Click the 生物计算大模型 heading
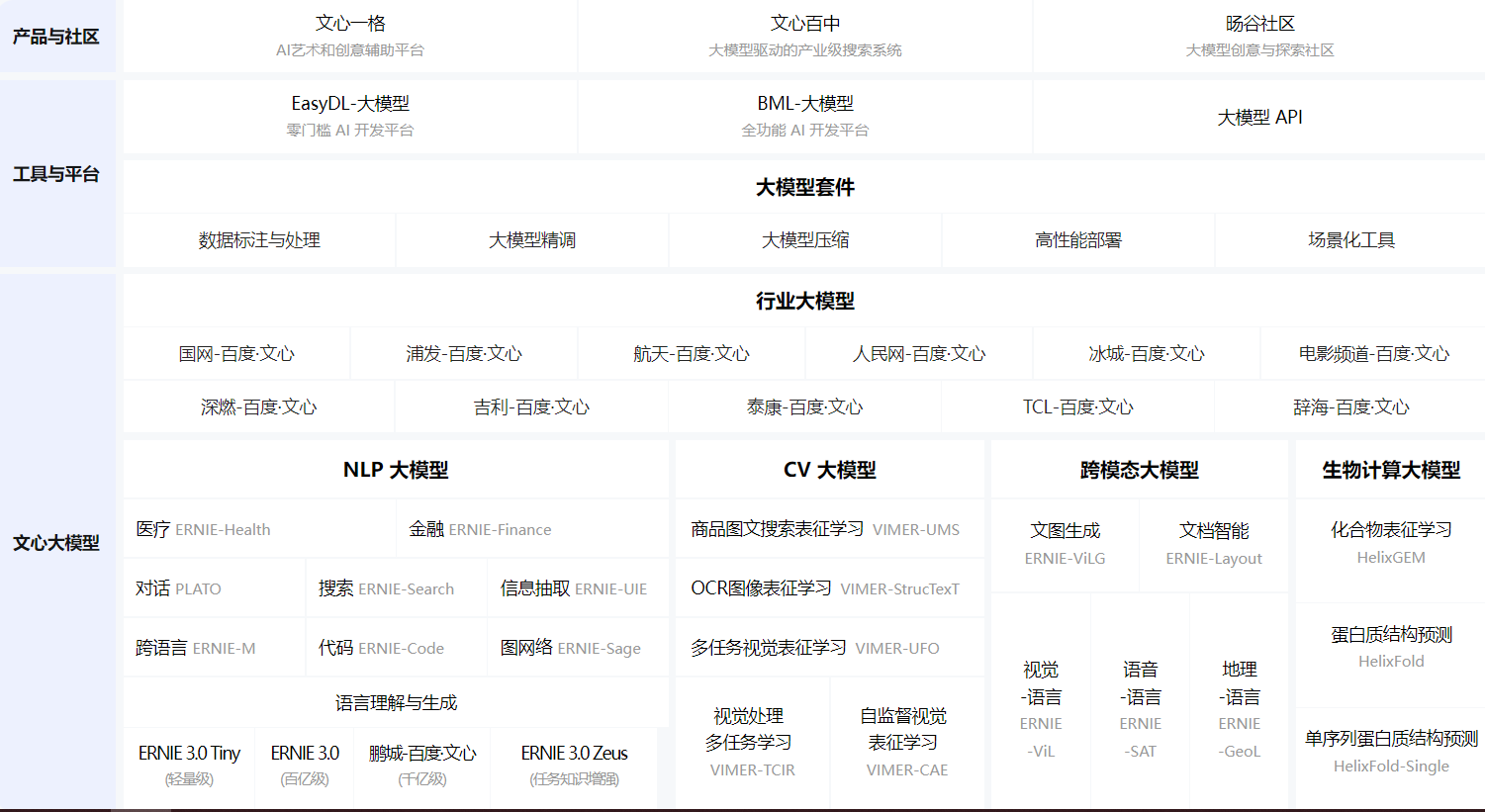 click(x=1391, y=470)
